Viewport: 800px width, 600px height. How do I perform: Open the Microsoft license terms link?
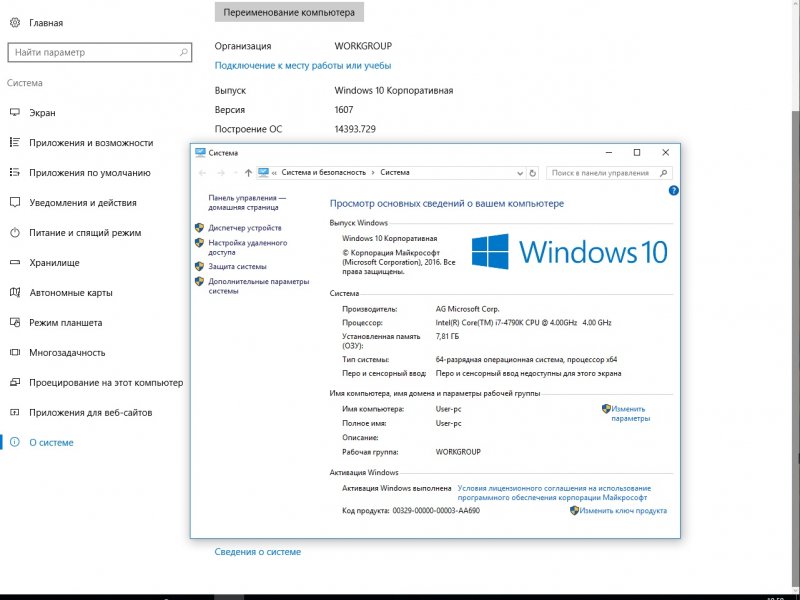click(554, 493)
